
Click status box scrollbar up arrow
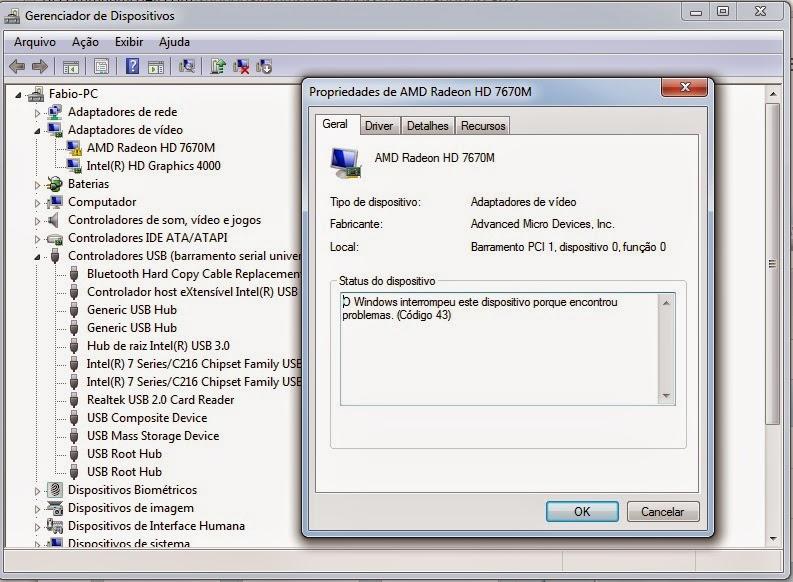(x=666, y=303)
